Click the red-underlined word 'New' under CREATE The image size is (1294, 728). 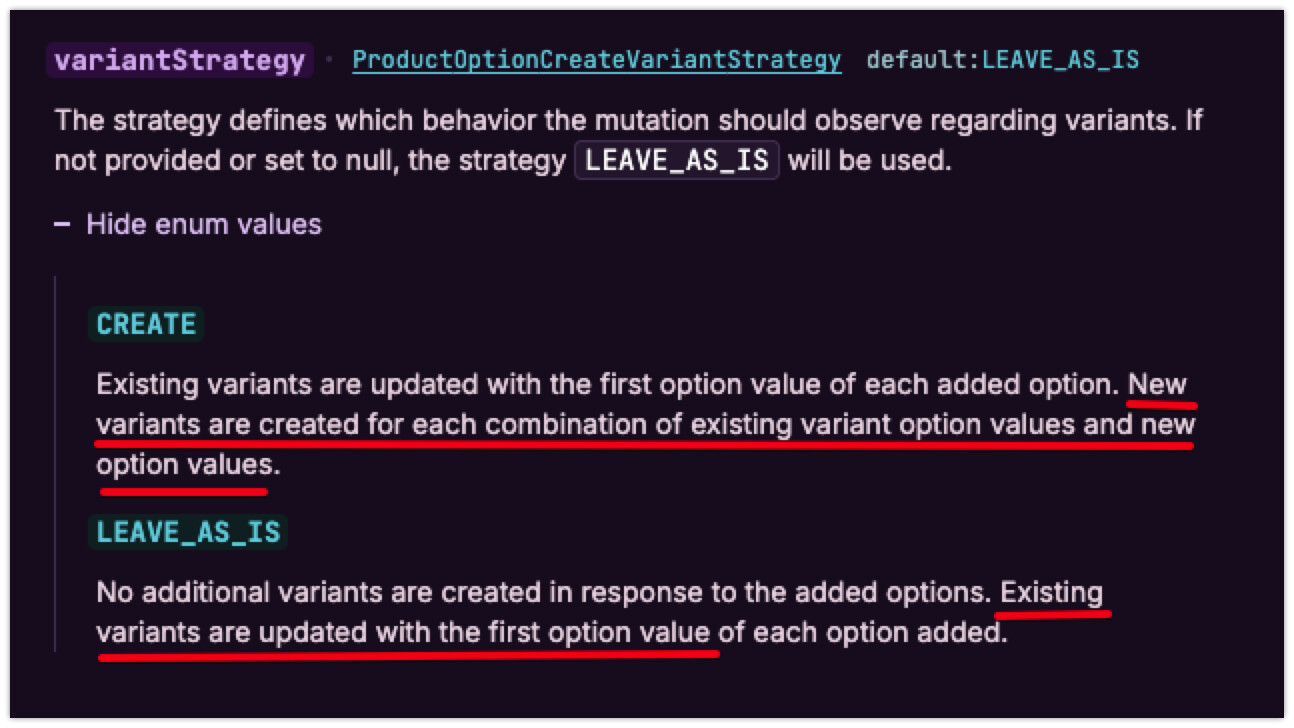point(1157,385)
